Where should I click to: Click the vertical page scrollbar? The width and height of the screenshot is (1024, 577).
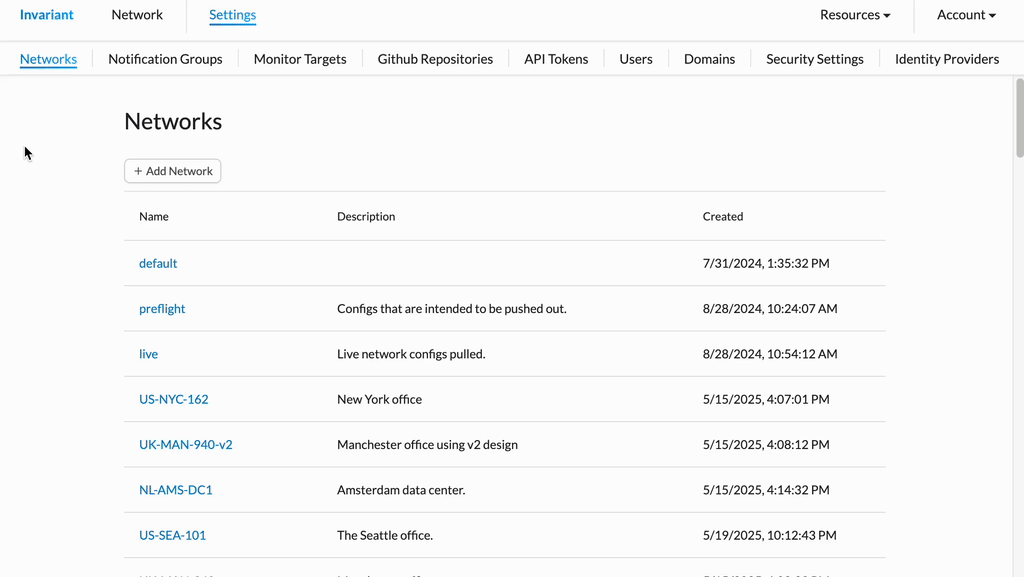[1019, 117]
